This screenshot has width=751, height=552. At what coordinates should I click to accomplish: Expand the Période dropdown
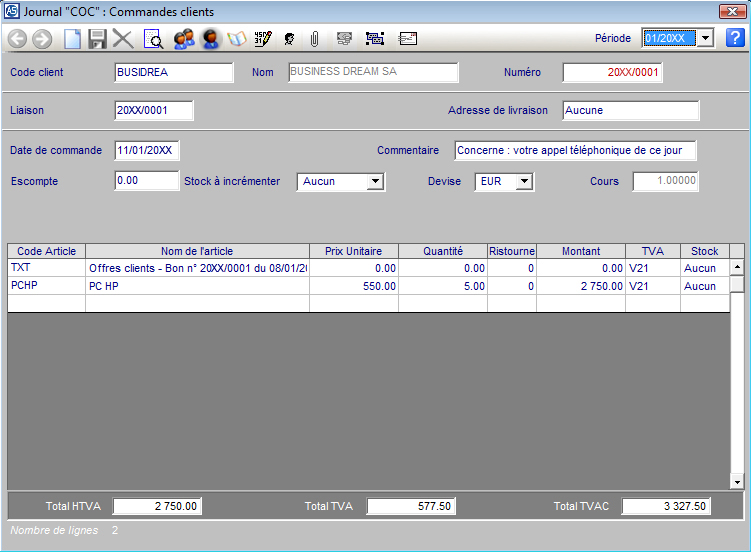704,38
